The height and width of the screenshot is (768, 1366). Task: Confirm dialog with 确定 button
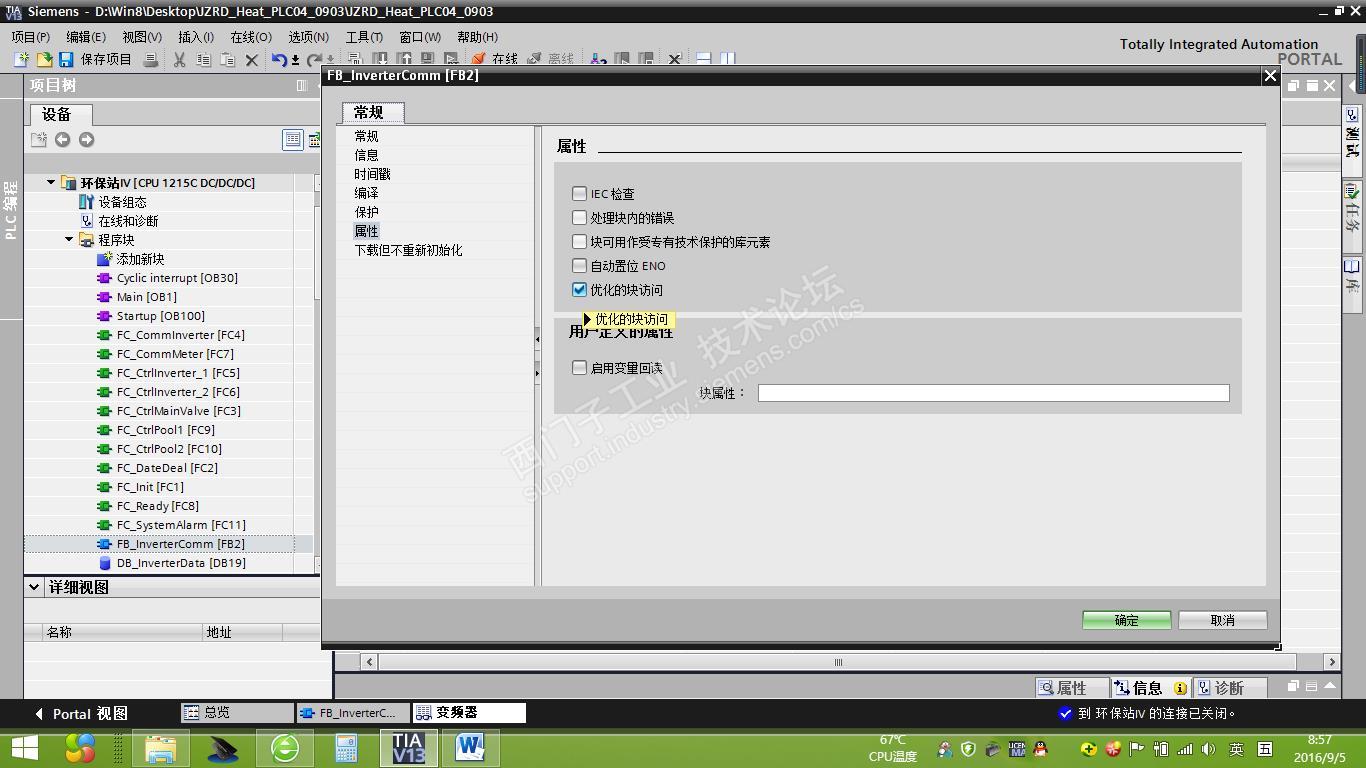click(x=1126, y=620)
